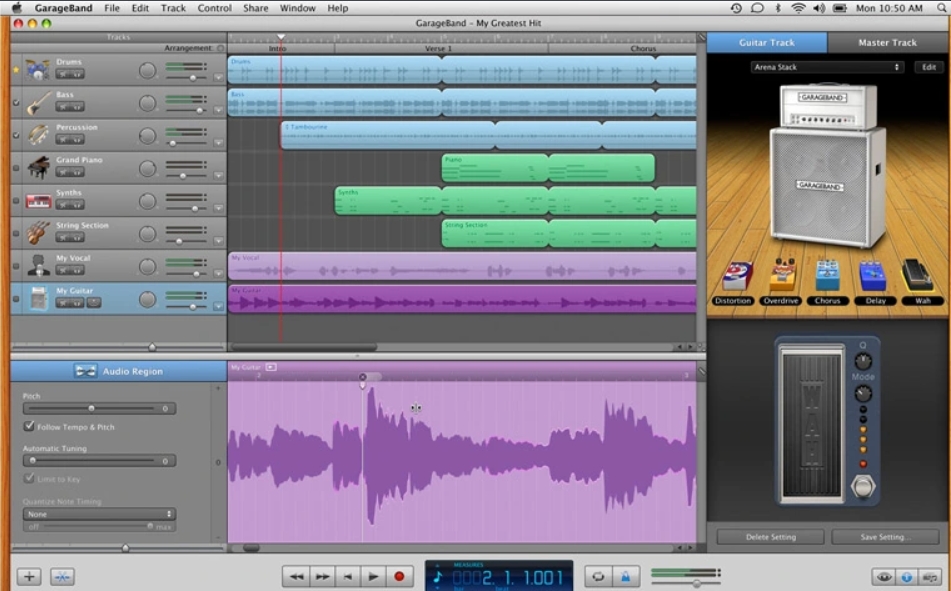Enable the My Vocal track checkbox
This screenshot has height=591, width=951.
[16, 266]
